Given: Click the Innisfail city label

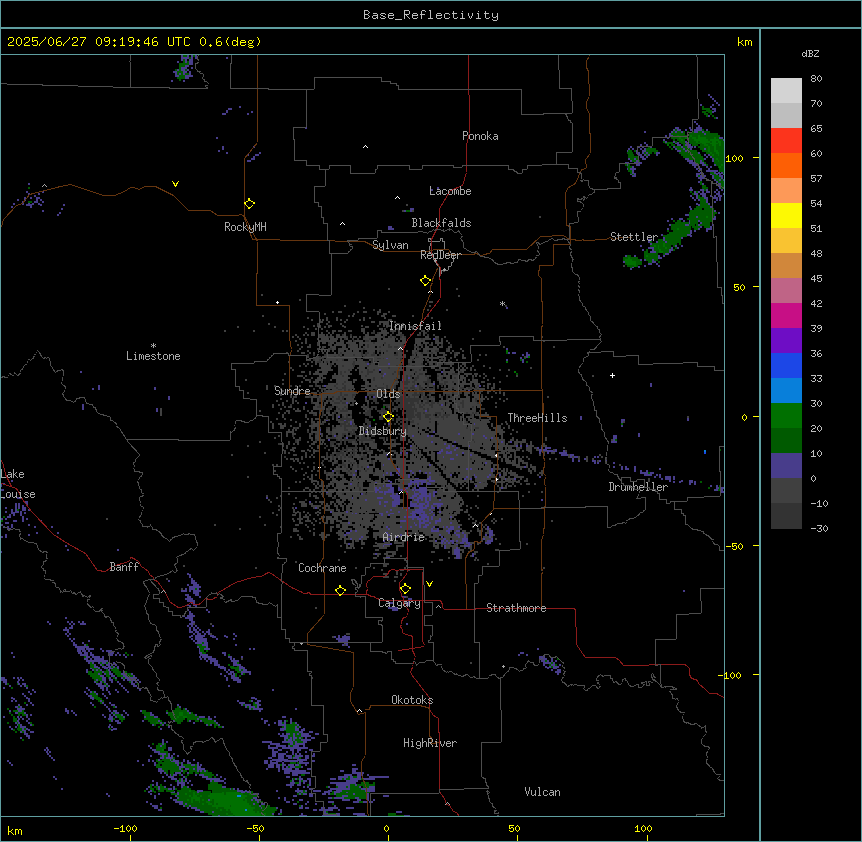Looking at the screenshot, I should (415, 326).
